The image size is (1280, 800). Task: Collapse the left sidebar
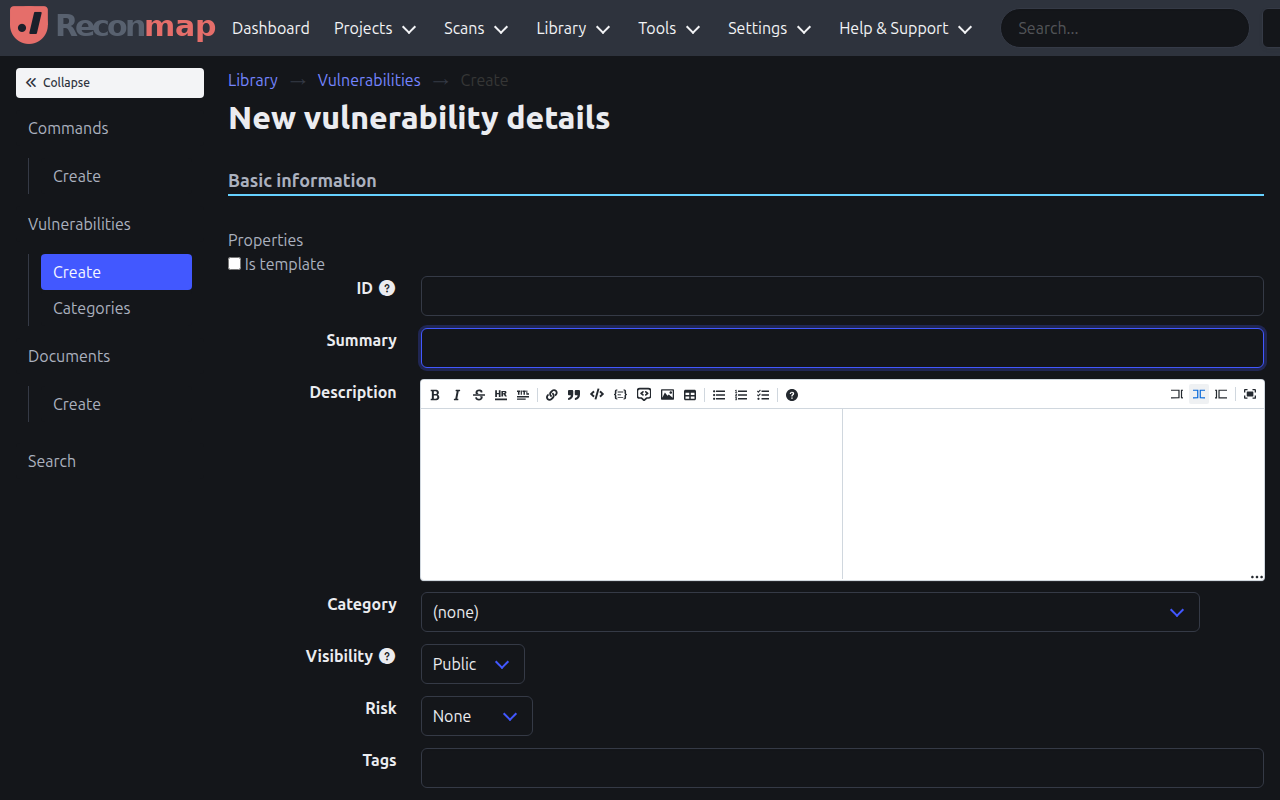(x=109, y=82)
